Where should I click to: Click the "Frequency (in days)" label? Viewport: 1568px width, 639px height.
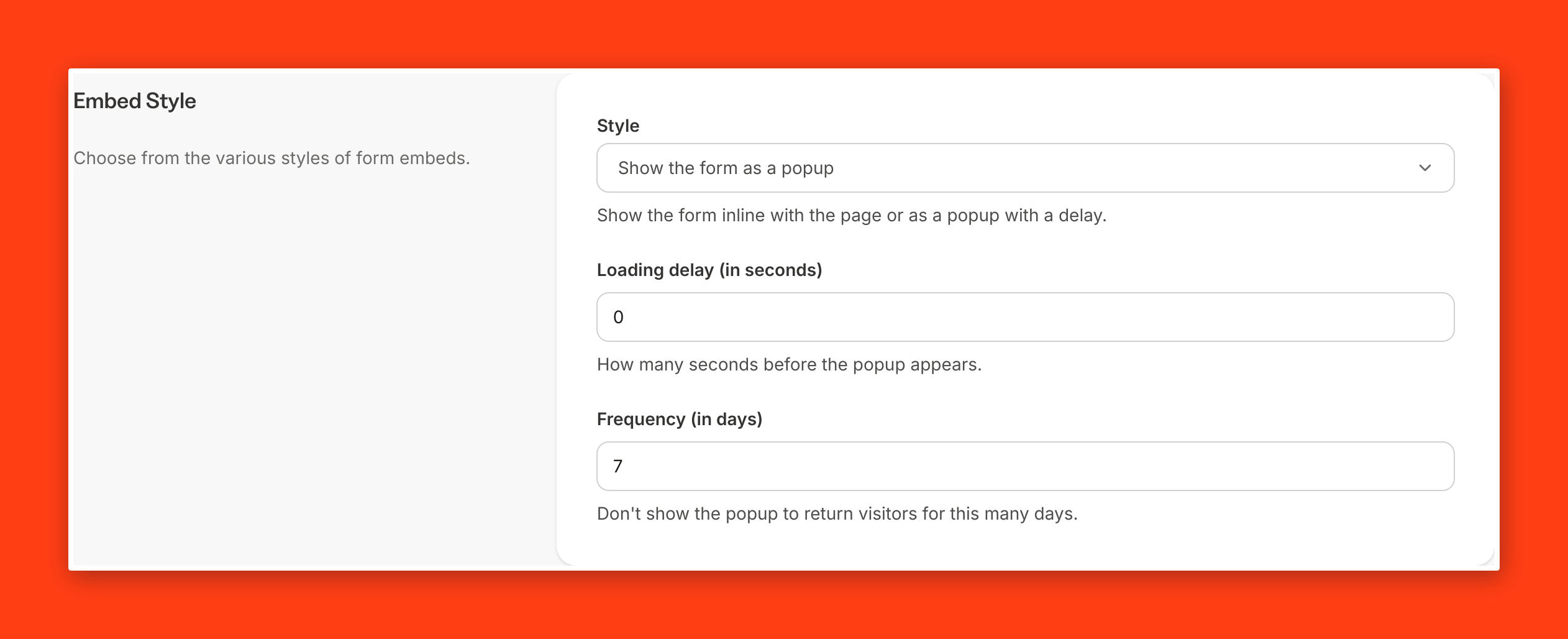pos(680,419)
